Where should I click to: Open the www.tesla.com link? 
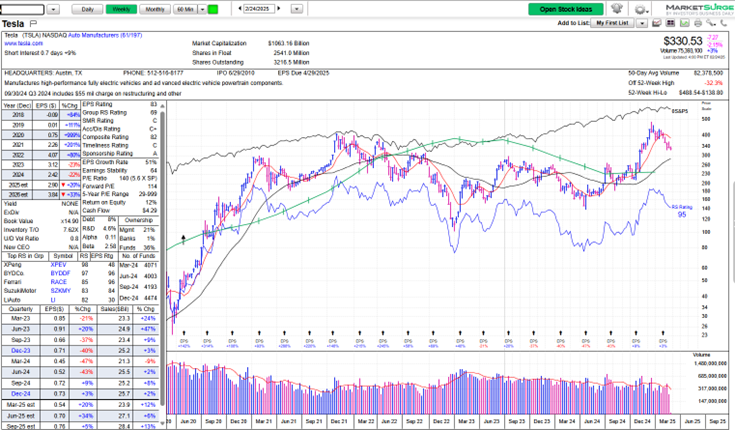tap(23, 44)
